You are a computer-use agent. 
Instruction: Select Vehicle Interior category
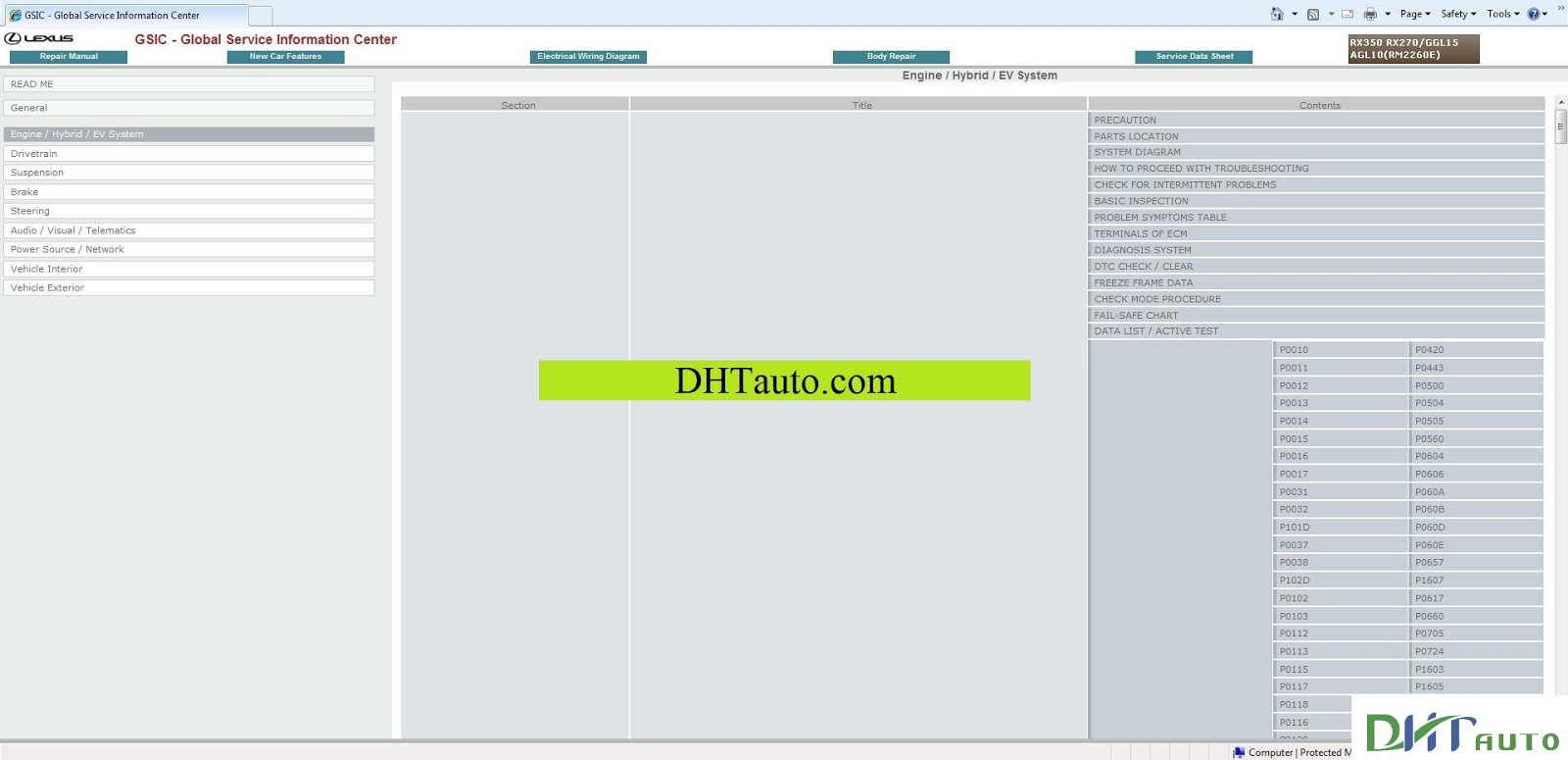[x=189, y=269]
